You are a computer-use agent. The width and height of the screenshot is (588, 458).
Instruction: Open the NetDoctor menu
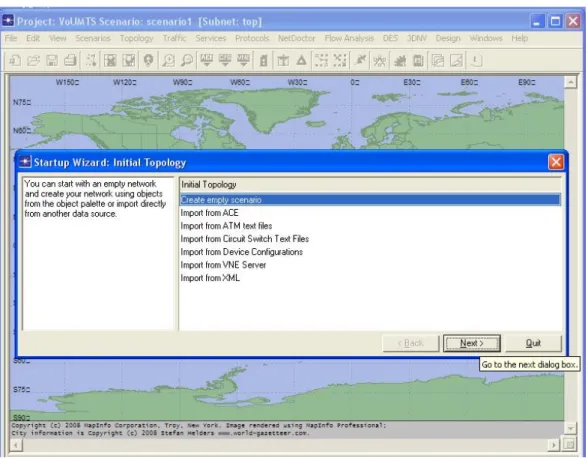[297, 38]
